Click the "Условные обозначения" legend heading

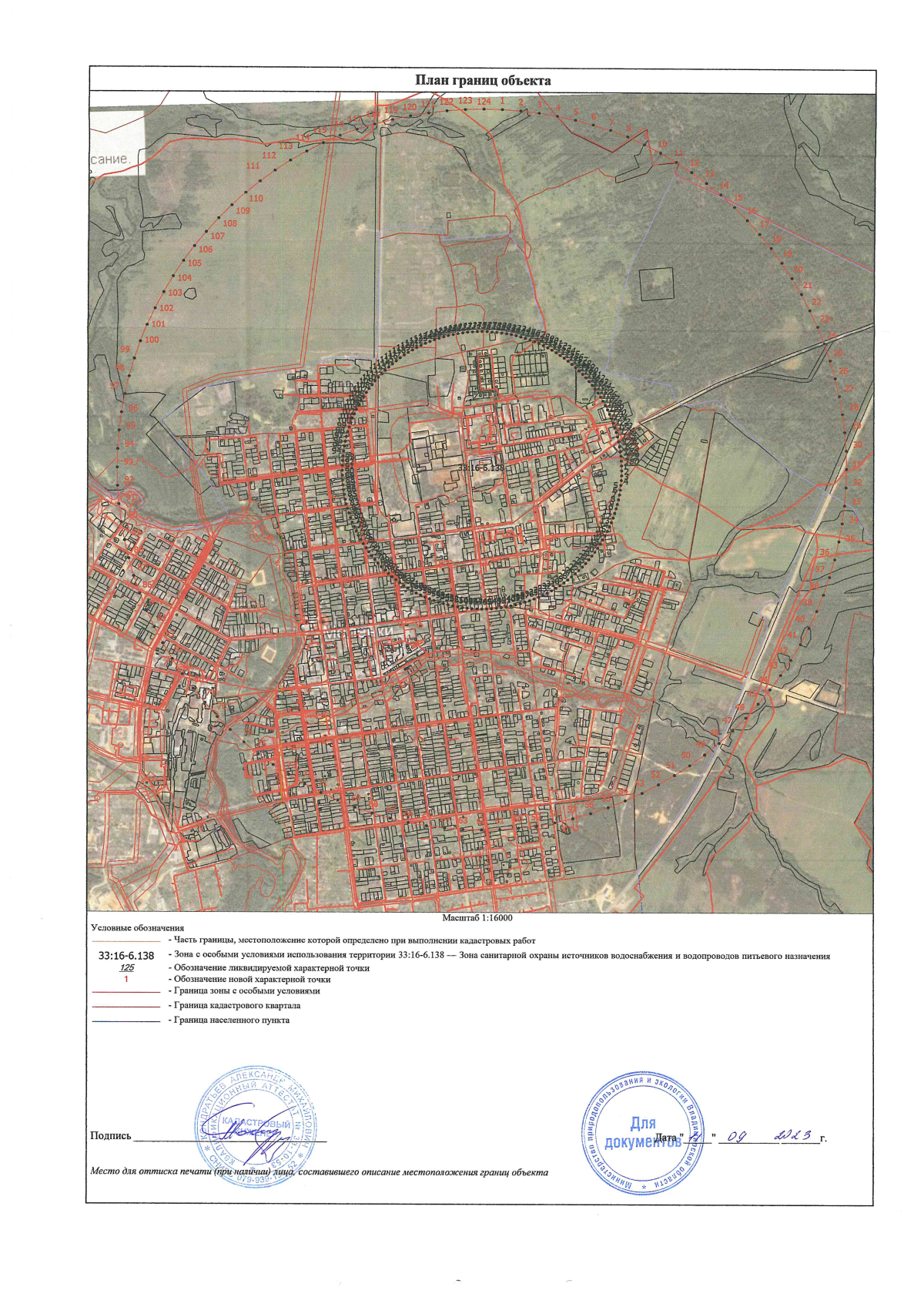pyautogui.click(x=137, y=928)
